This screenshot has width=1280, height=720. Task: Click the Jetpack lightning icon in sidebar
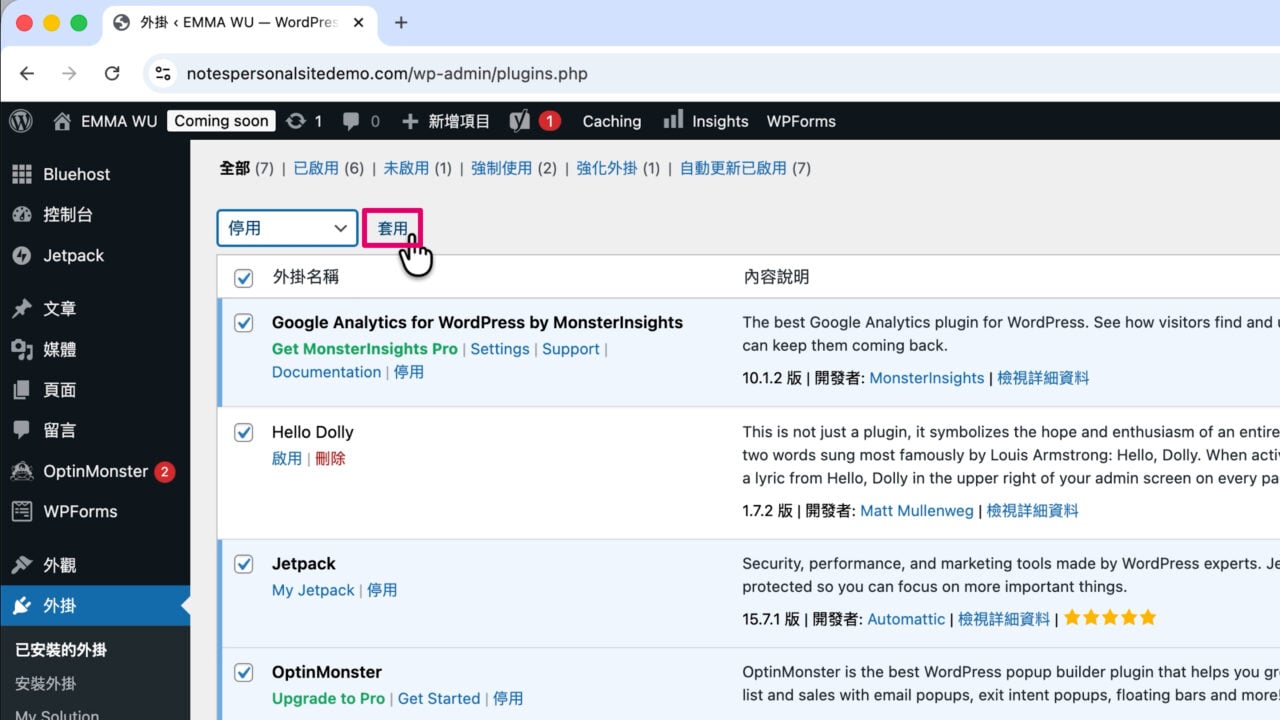pyautogui.click(x=22, y=255)
